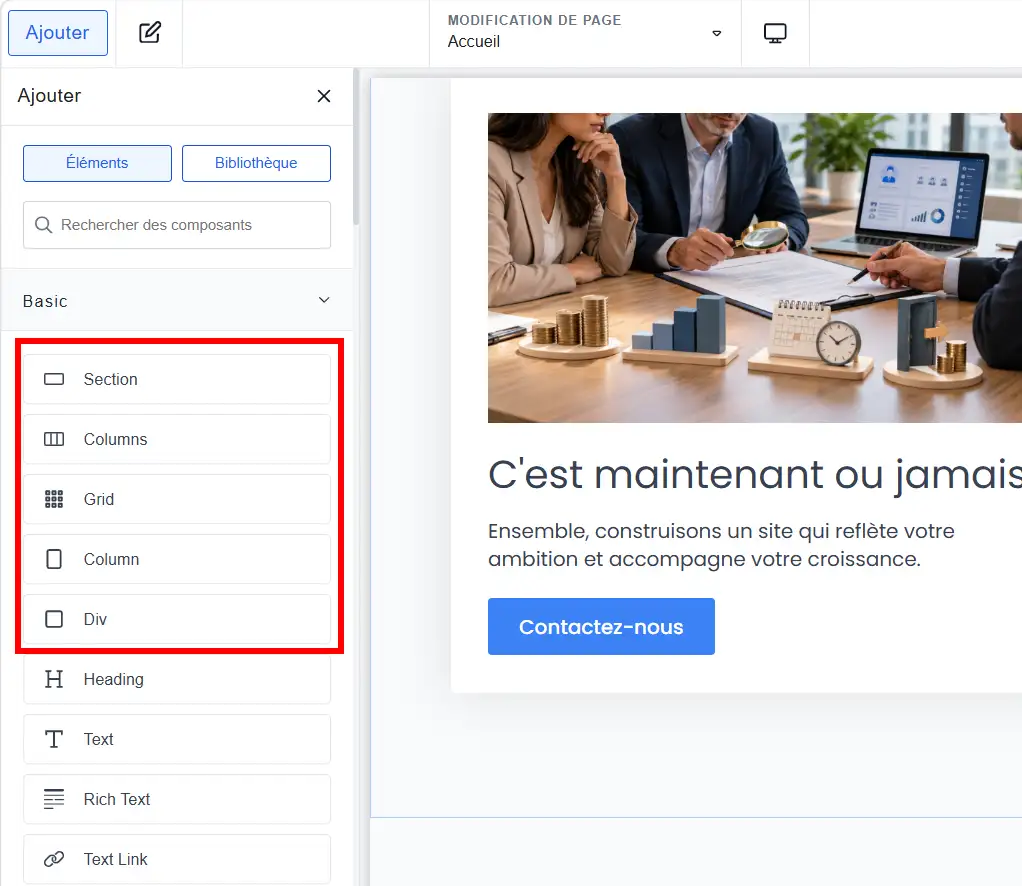The width and height of the screenshot is (1022, 886).
Task: Click the Ajouter button in top toolbar
Action: [x=58, y=33]
